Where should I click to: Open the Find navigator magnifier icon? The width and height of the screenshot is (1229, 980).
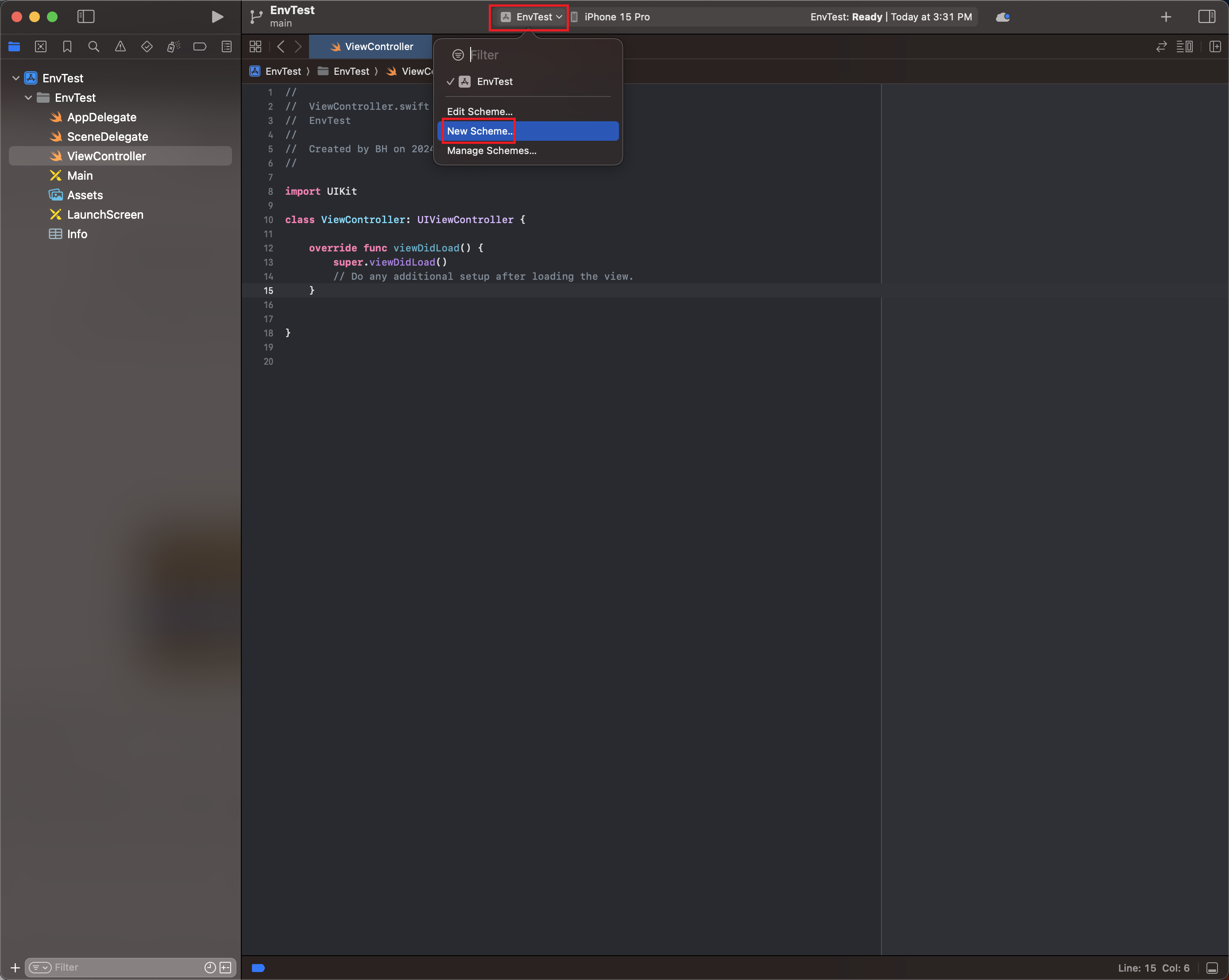tap(93, 47)
